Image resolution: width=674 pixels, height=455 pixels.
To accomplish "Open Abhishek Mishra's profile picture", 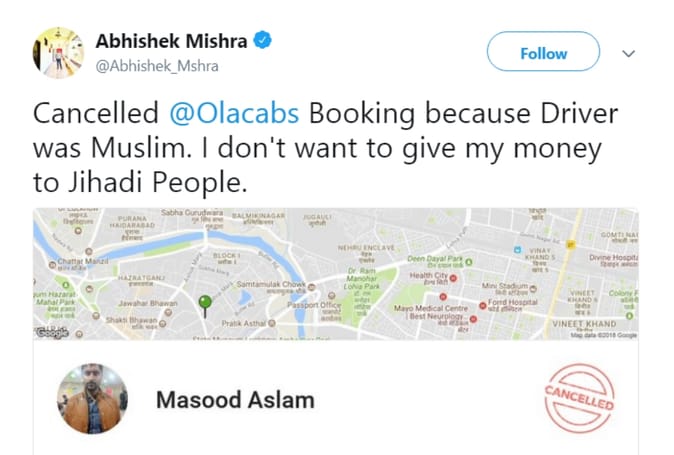I will point(59,52).
